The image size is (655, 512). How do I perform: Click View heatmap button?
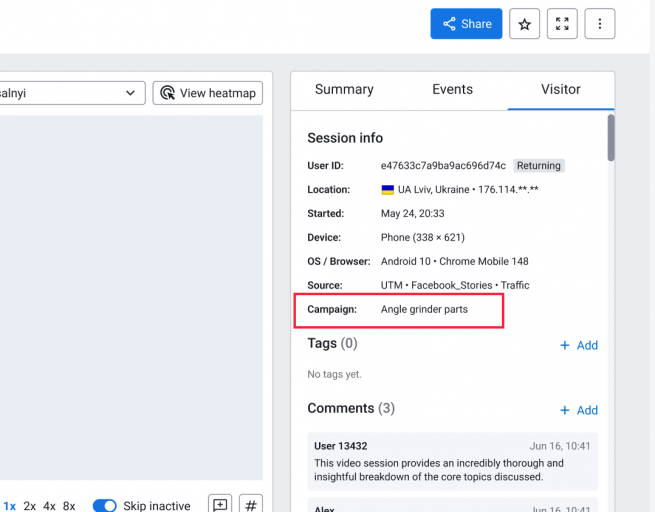(x=208, y=93)
